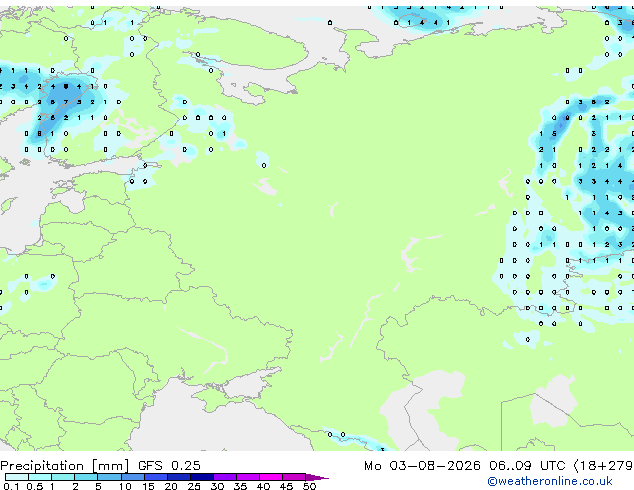This screenshot has width=634, height=490.
Task: Select the 0.5 mm legend color swatch
Action: pos(40,477)
